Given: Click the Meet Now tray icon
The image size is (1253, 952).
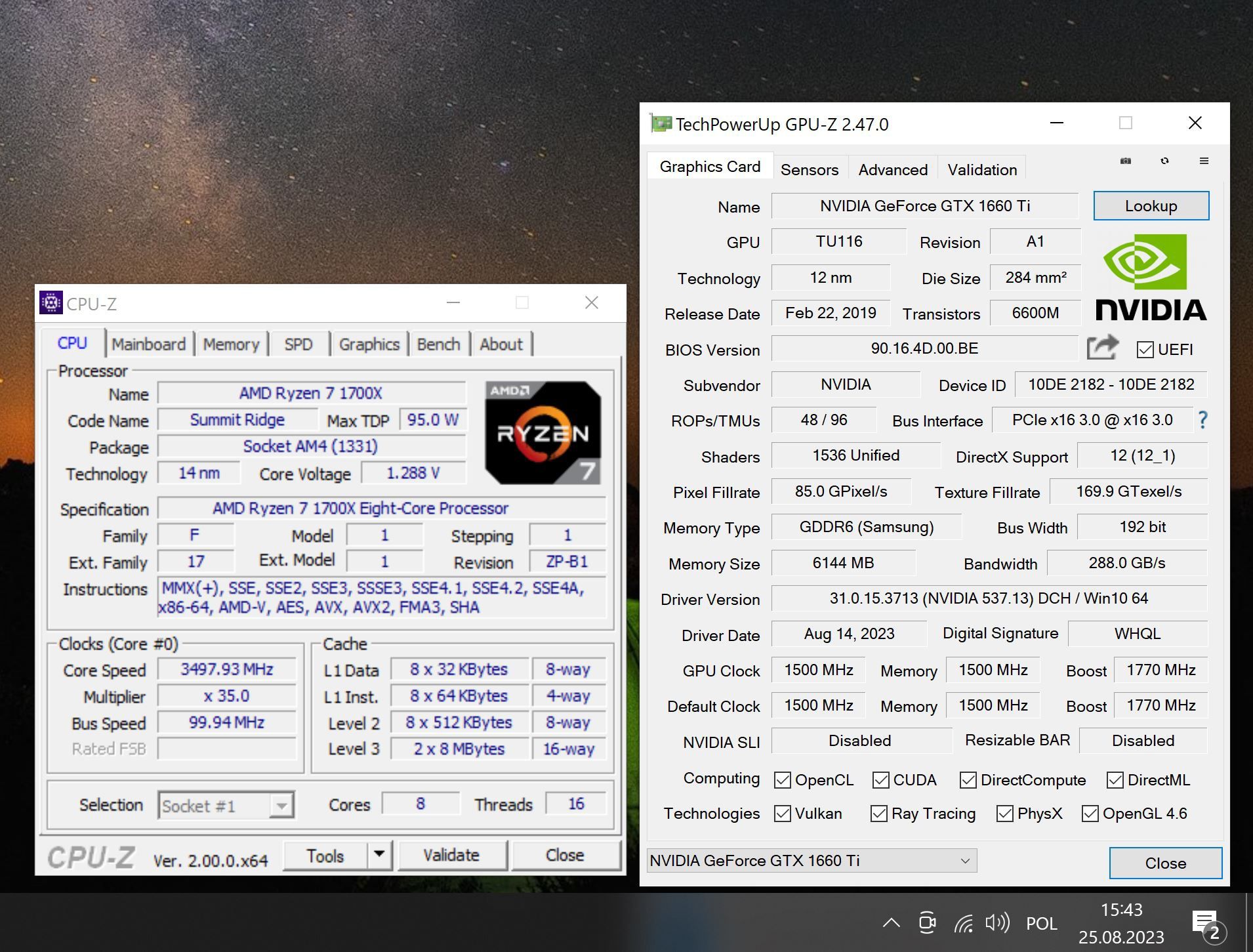Looking at the screenshot, I should pos(927,922).
